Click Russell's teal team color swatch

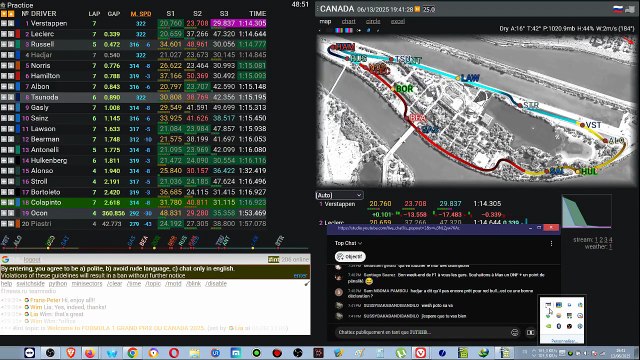tap(18, 44)
